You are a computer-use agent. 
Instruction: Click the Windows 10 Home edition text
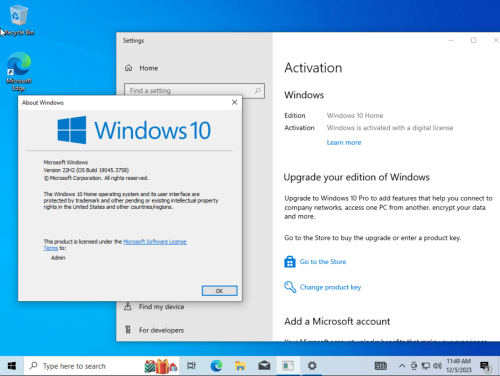coord(355,115)
